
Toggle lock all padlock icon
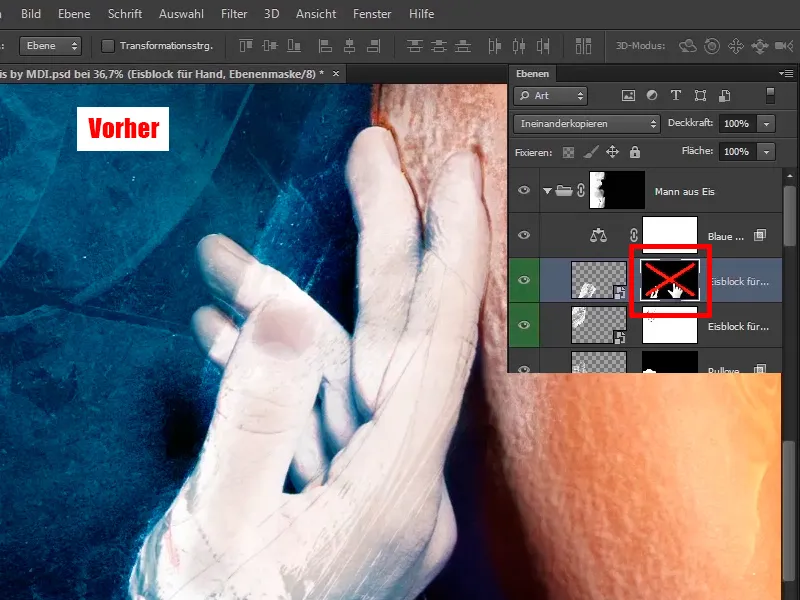(x=635, y=152)
